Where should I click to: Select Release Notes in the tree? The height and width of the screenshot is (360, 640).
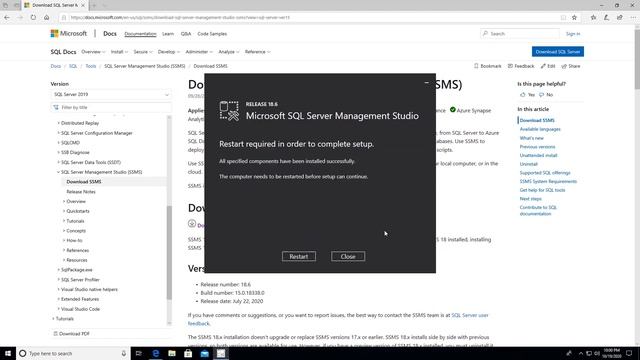coord(81,191)
